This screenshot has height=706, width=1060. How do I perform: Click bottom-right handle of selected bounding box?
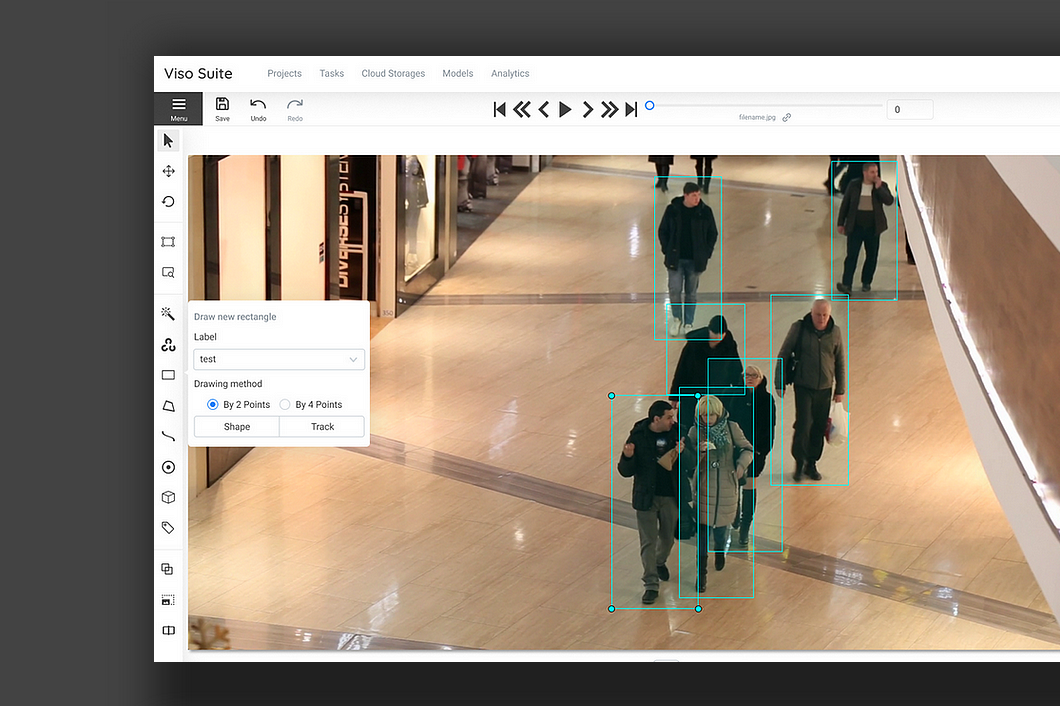[x=698, y=609]
